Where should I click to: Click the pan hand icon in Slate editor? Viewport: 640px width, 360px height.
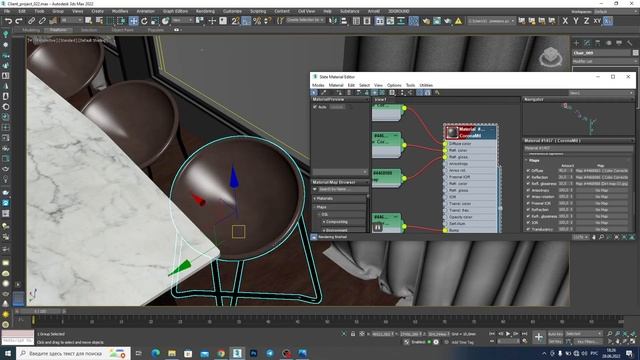coord(594,237)
